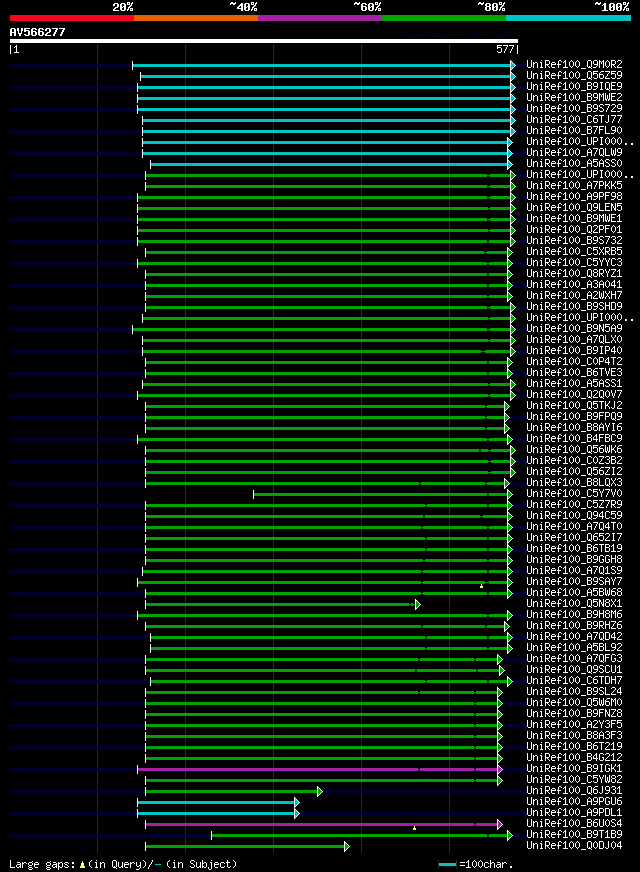The width and height of the screenshot is (640, 872).
Task: Select the UniRef100_B9T1B9 label
Action: (574, 835)
